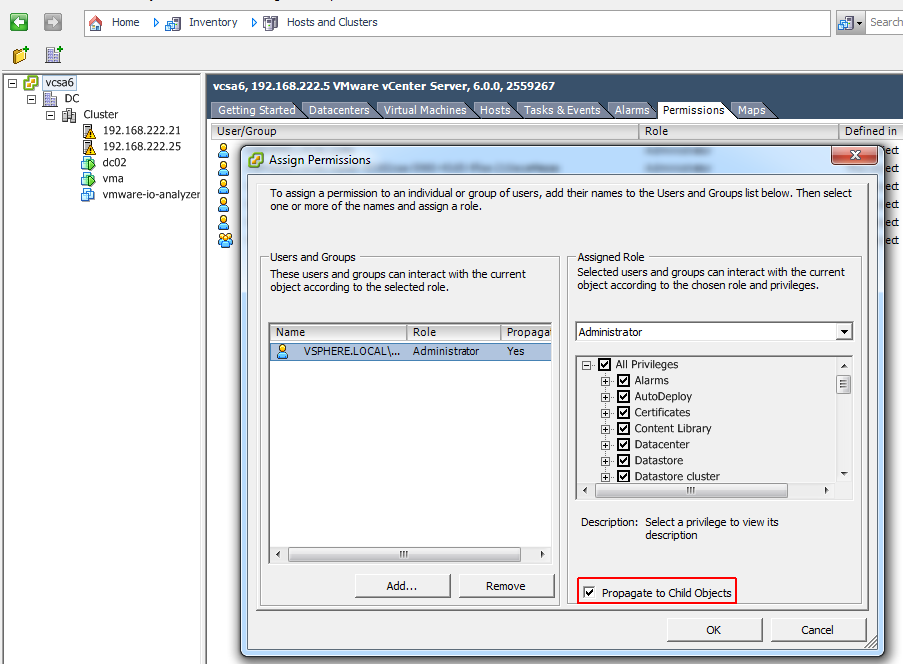Image resolution: width=903 pixels, height=664 pixels.
Task: Expand the AutoDeploy privilege group
Action: tap(605, 397)
